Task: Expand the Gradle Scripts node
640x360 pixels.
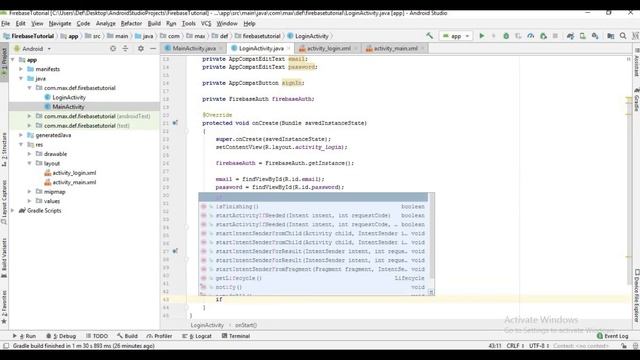Action: point(13,211)
